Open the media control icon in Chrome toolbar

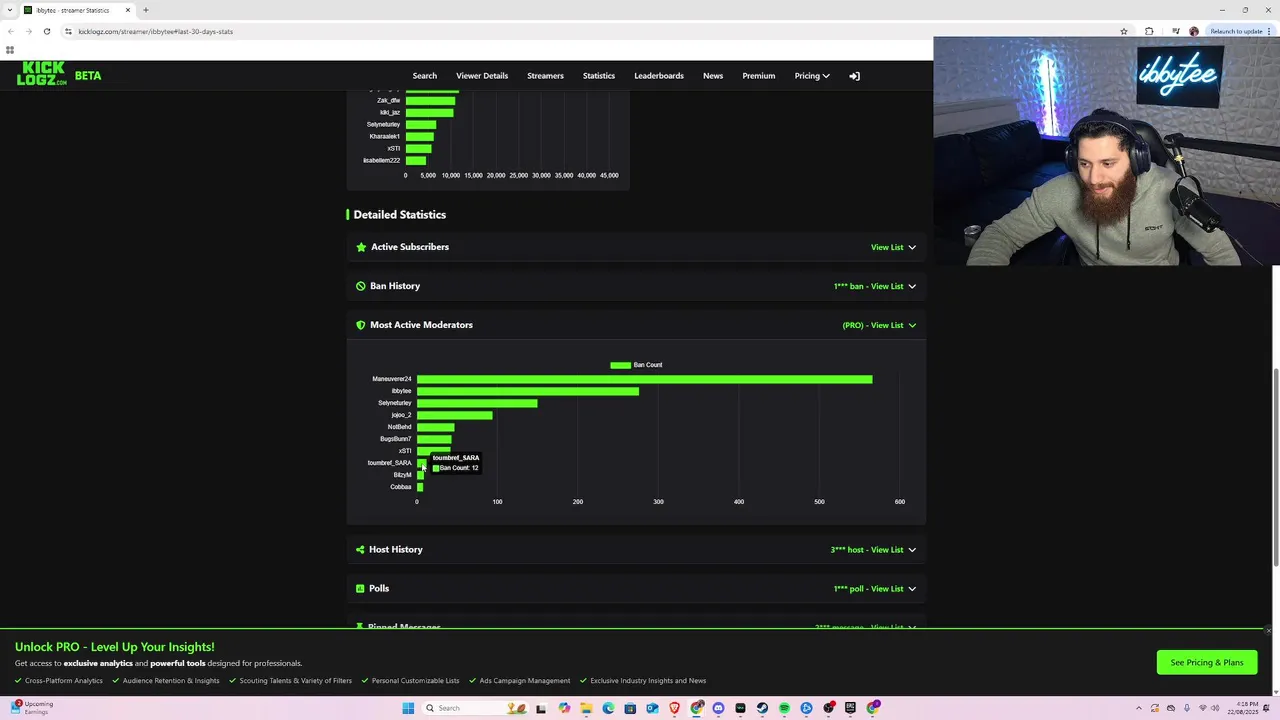click(x=1175, y=31)
